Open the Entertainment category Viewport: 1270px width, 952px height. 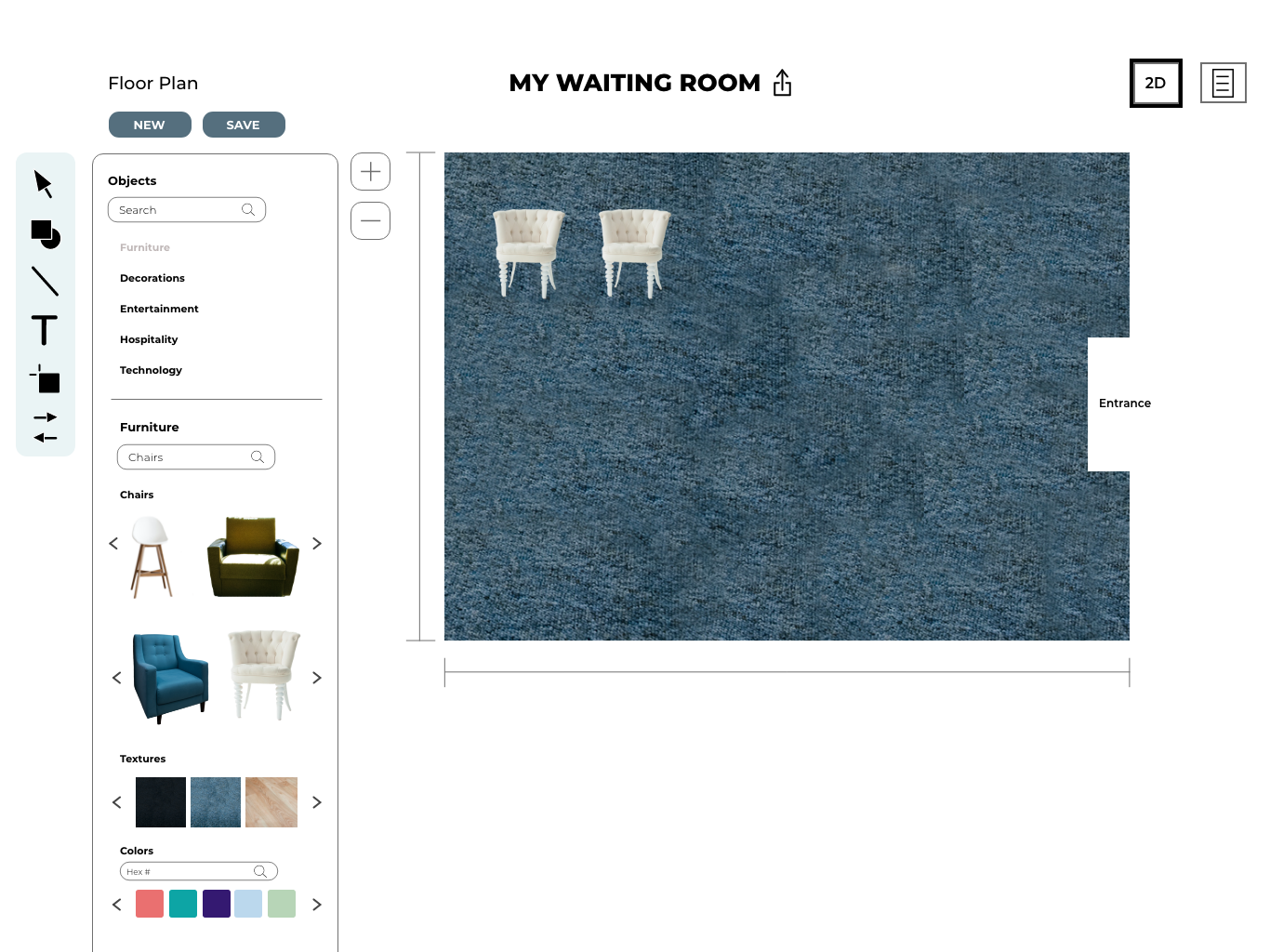159,309
